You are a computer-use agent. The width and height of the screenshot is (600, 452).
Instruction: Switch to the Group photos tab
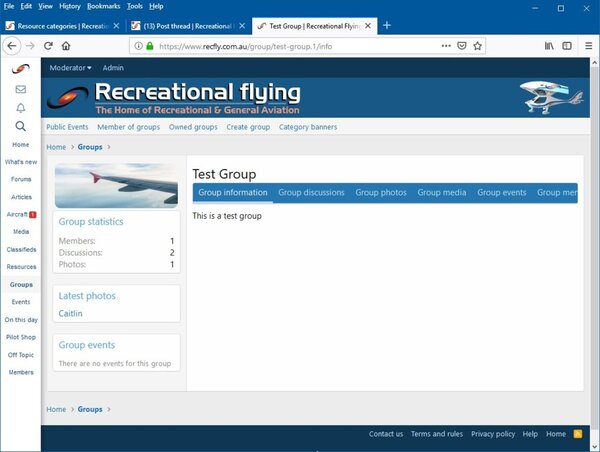[381, 193]
